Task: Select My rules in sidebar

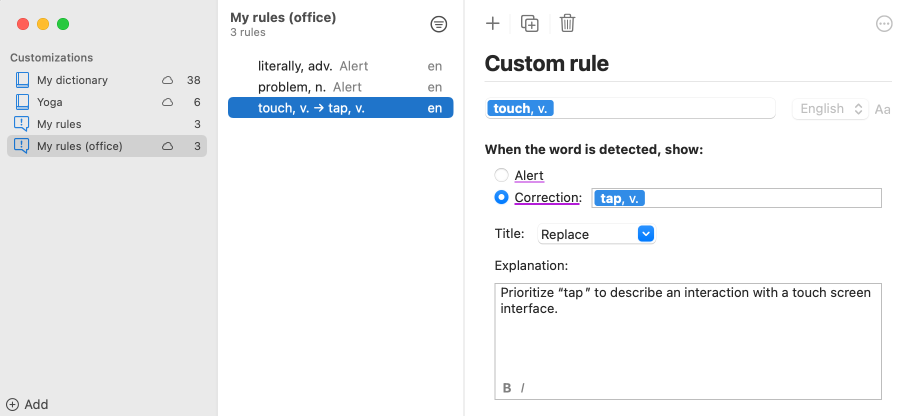Action: coord(59,124)
